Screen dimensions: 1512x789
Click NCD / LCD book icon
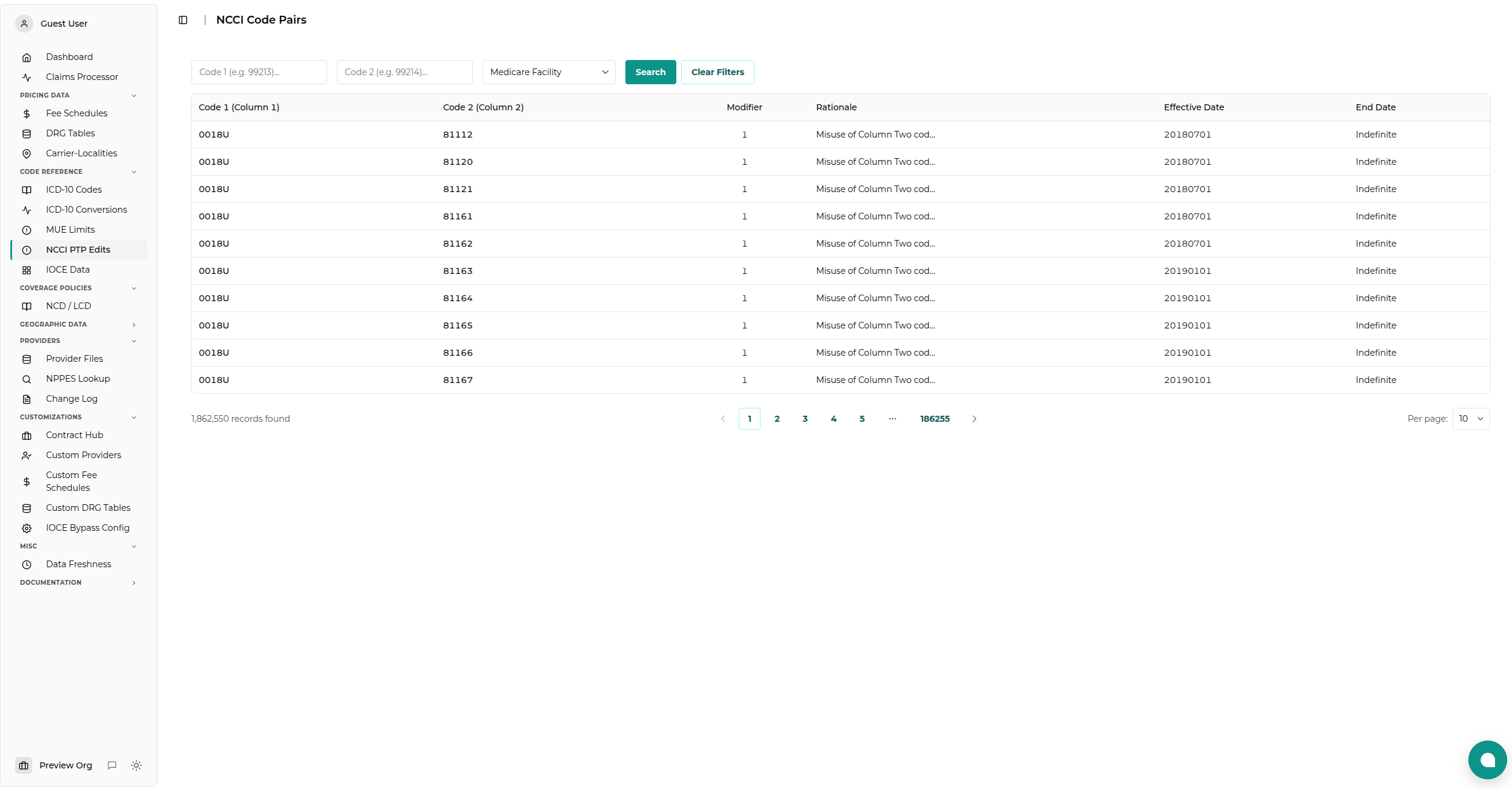click(27, 307)
